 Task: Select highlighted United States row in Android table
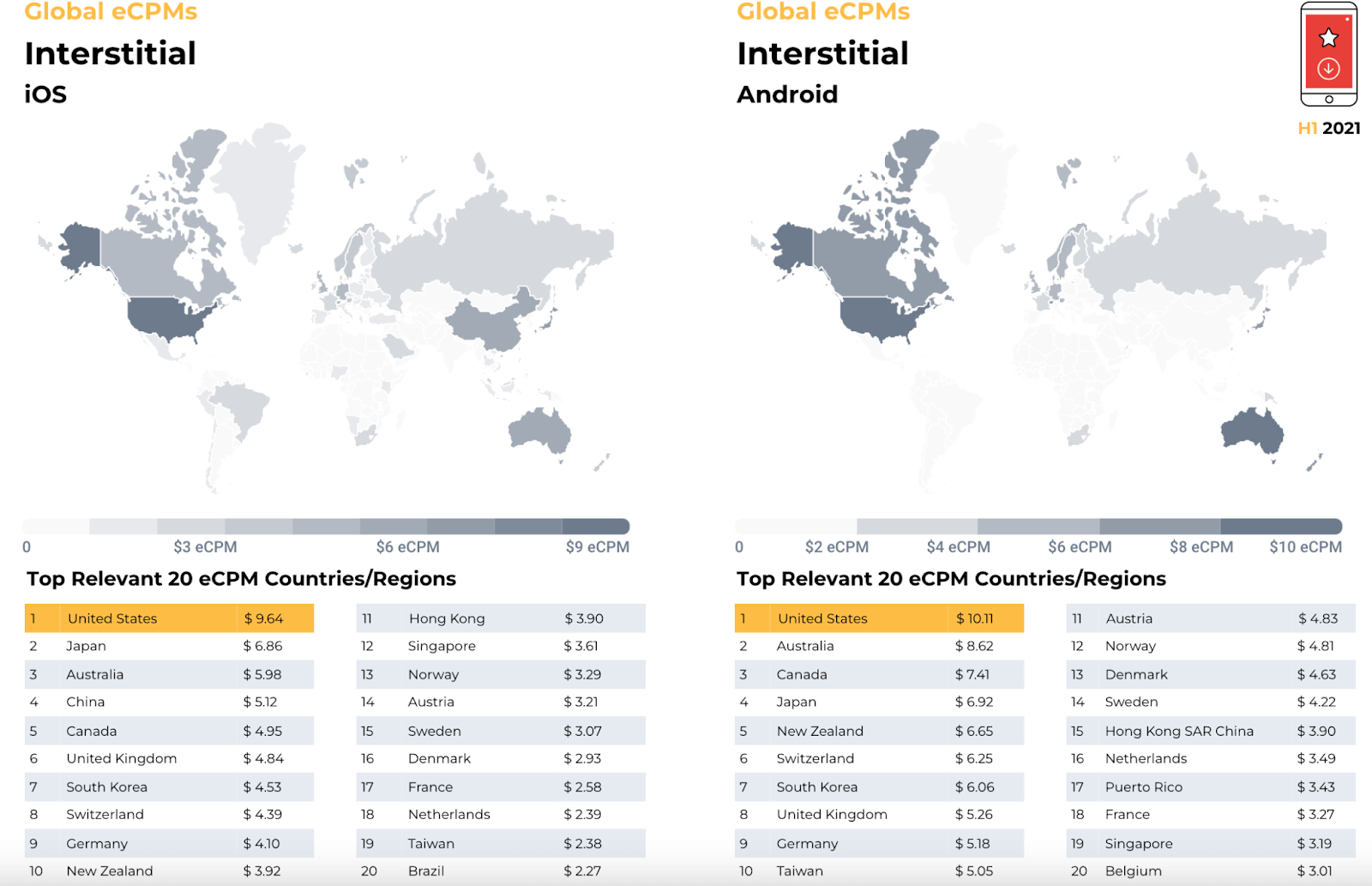(x=879, y=618)
